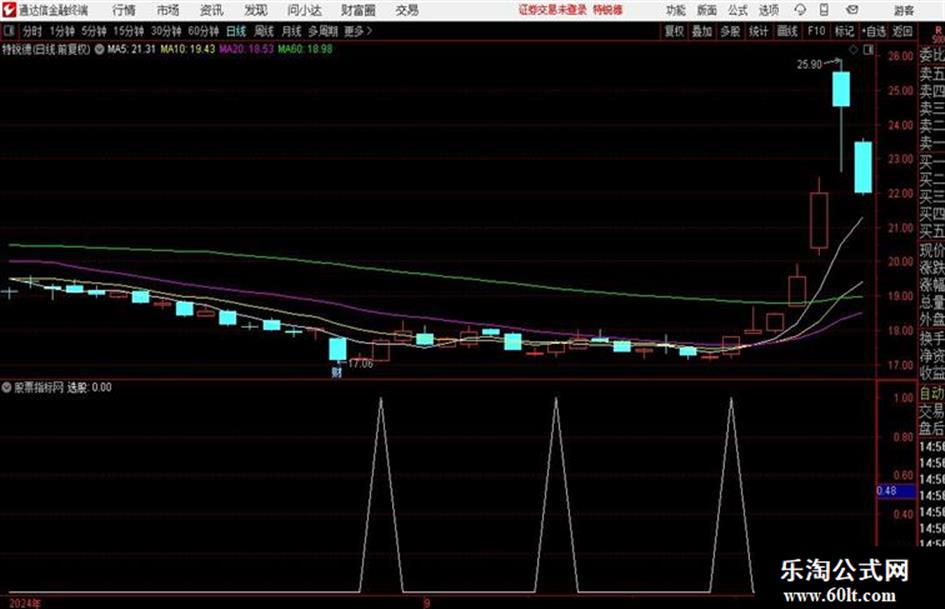The image size is (945, 609).
Task: Click the 叠加 overlay button
Action: (702, 31)
